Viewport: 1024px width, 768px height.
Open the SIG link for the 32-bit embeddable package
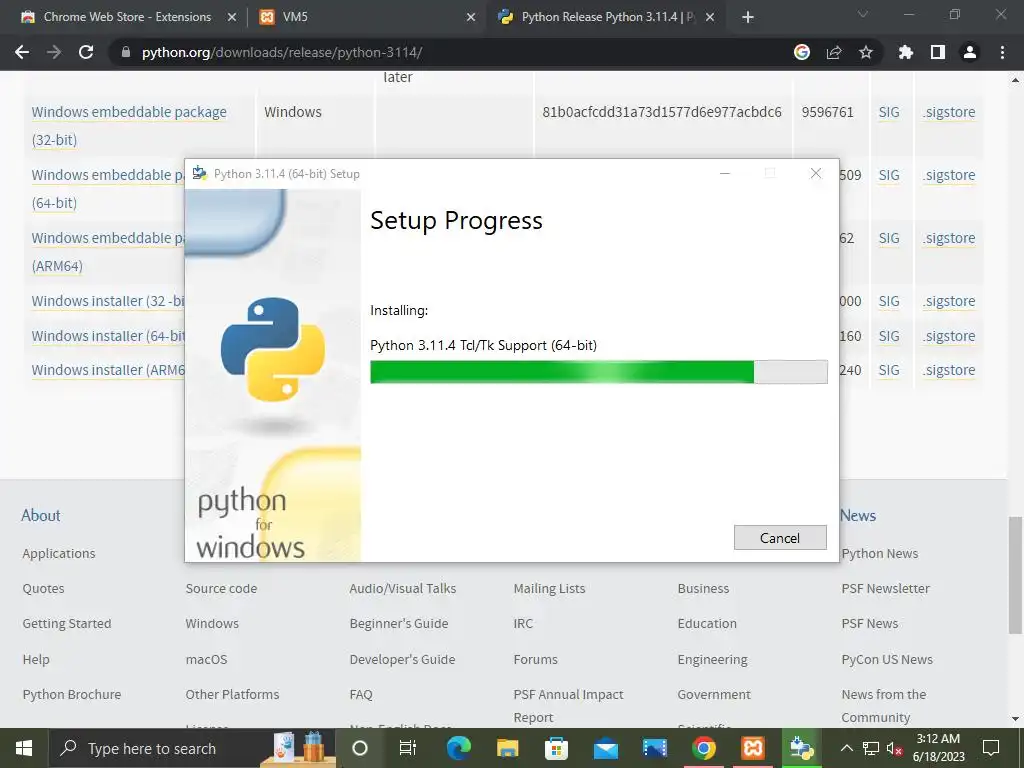pos(889,112)
